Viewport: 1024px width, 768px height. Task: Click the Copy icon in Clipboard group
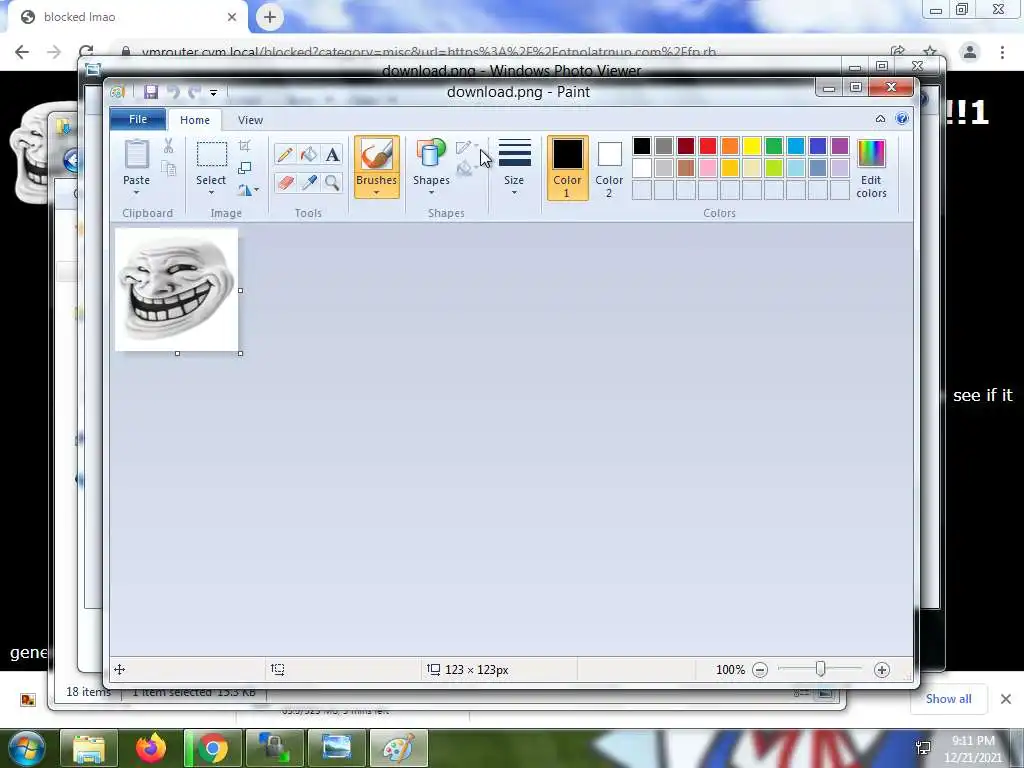(x=168, y=168)
